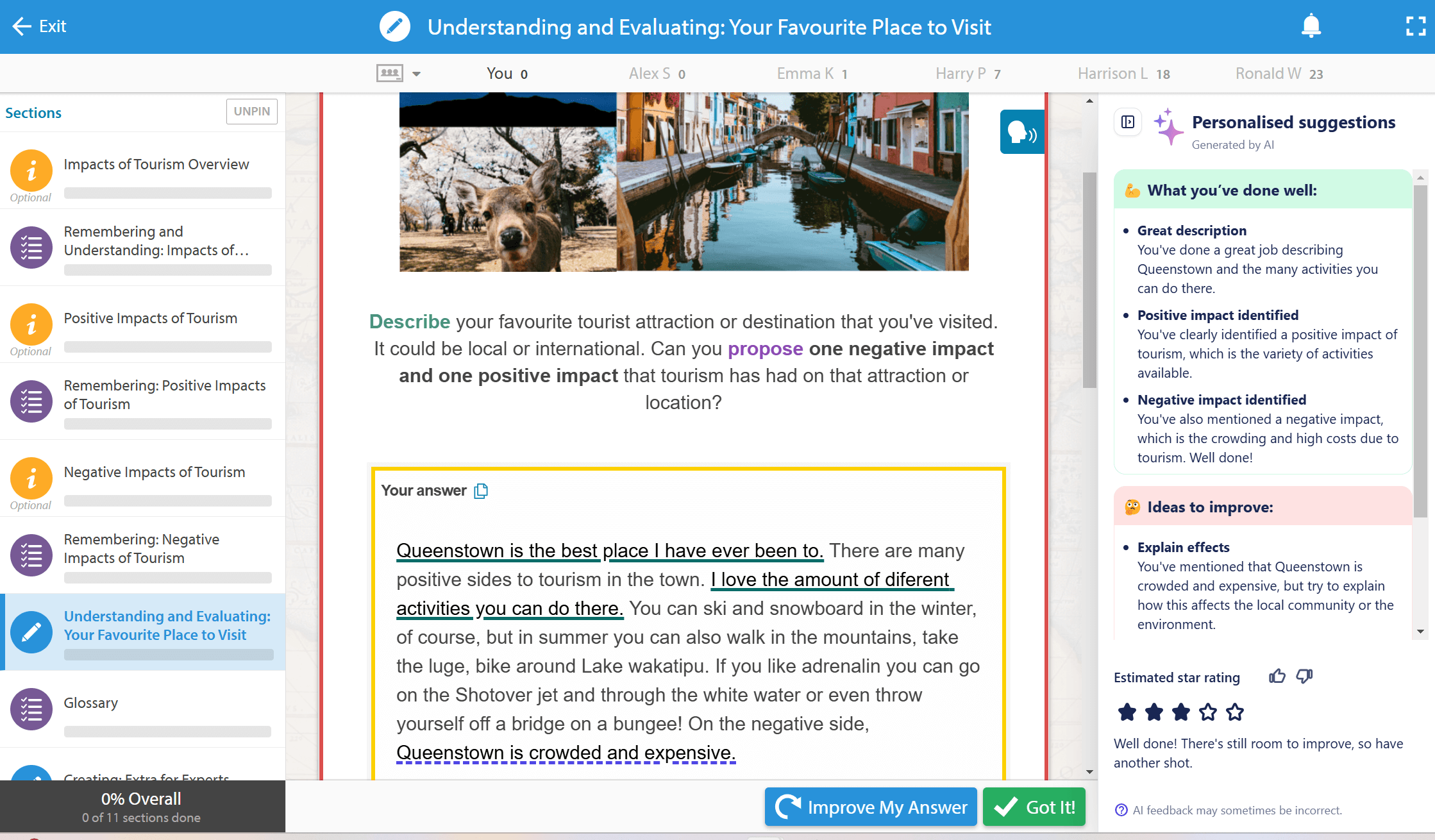Copy your answer using the copy icon
1435x840 pixels.
(x=481, y=491)
